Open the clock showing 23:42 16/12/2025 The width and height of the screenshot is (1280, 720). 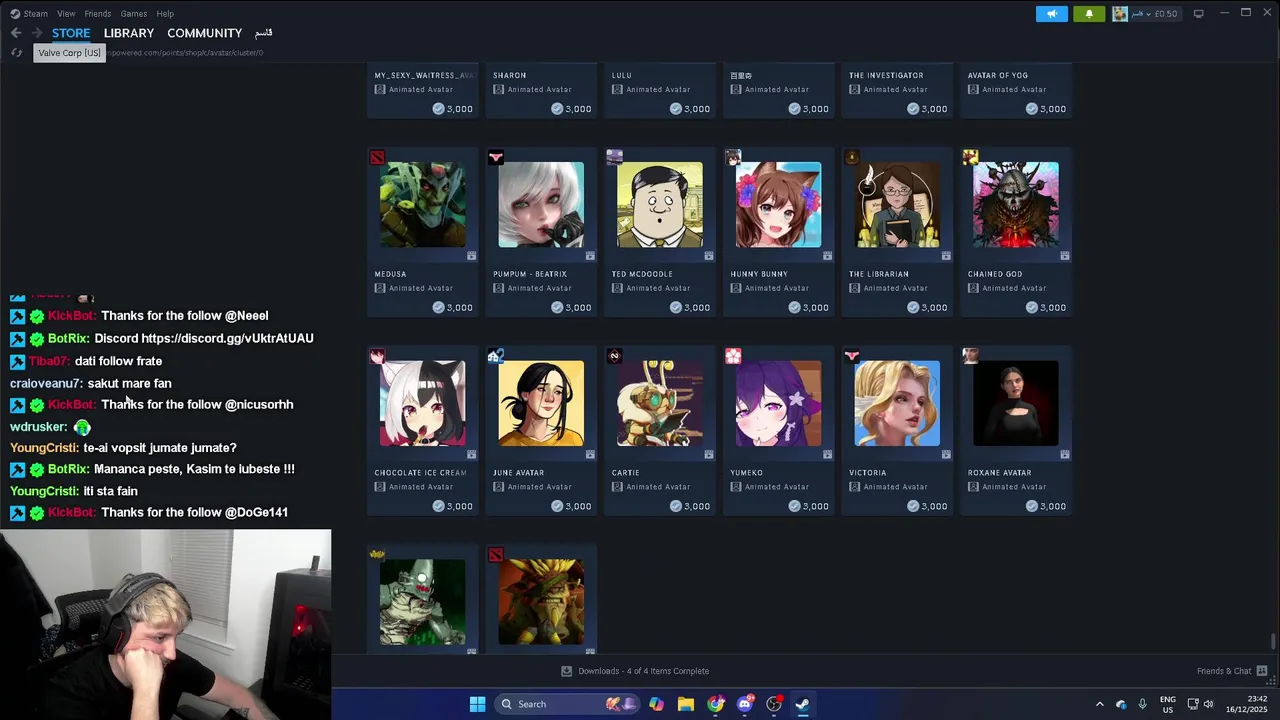pos(1246,704)
